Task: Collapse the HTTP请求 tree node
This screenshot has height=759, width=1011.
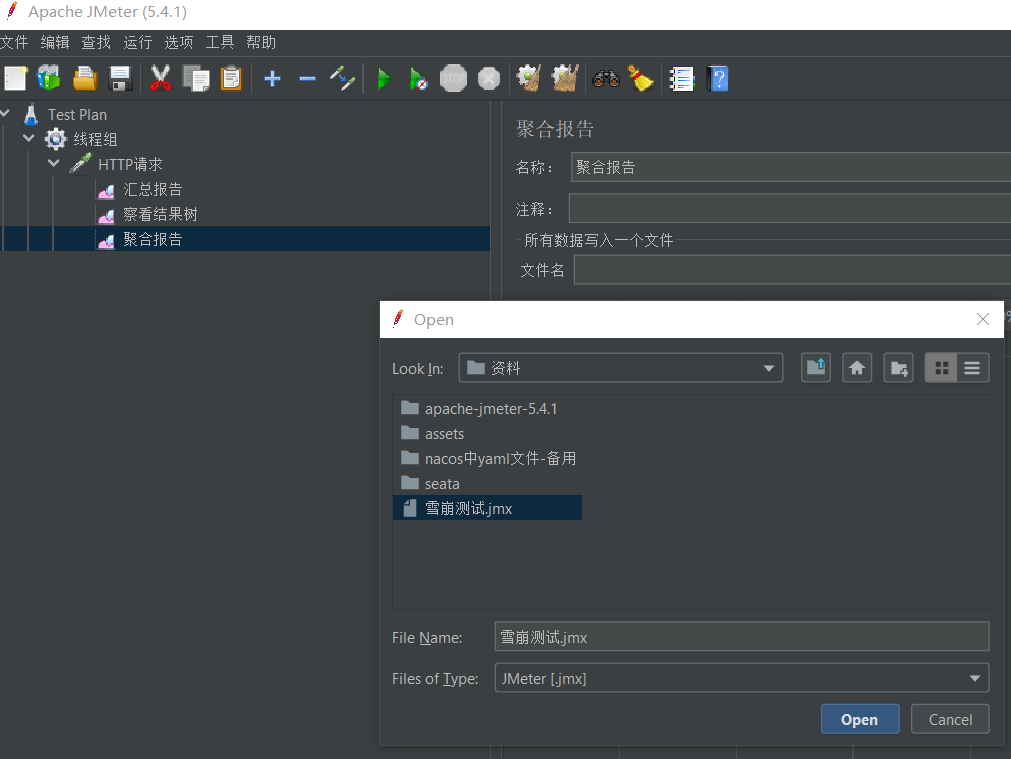Action: [54, 163]
